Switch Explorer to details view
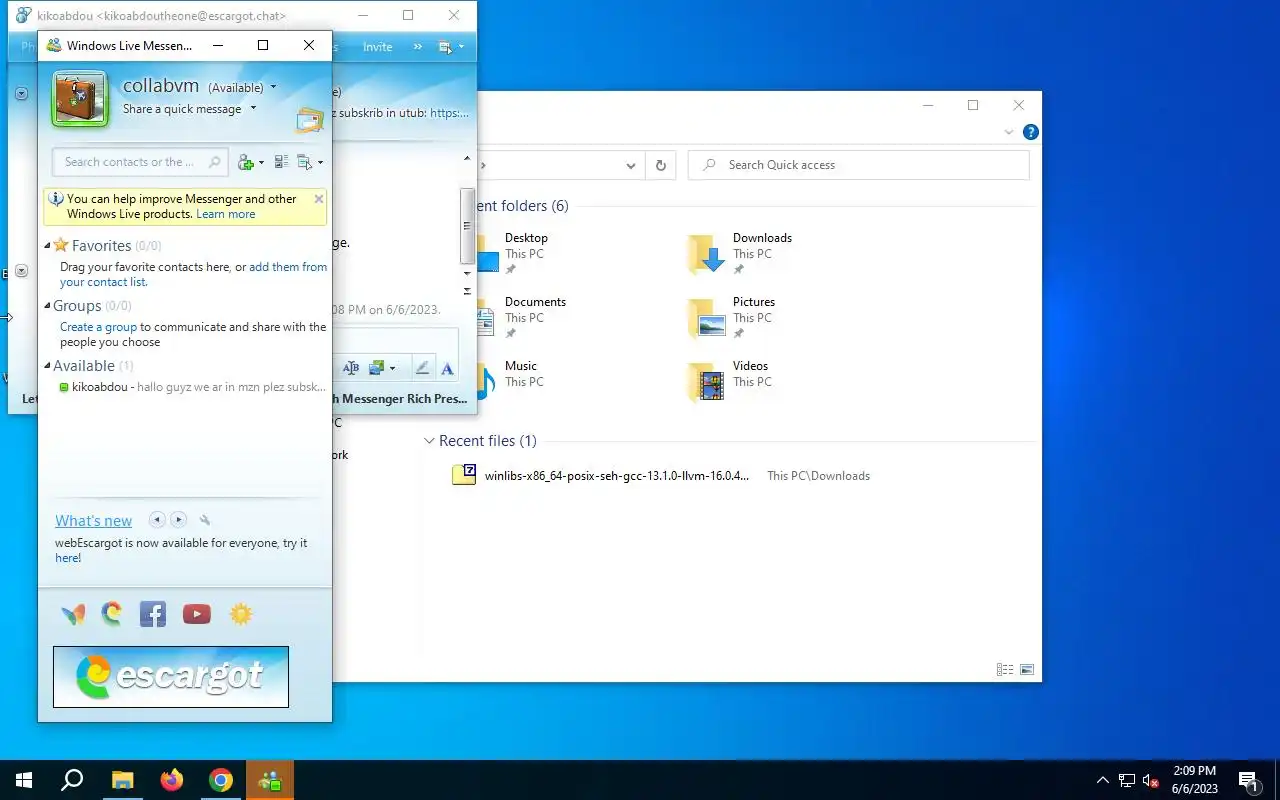The width and height of the screenshot is (1280, 800). [1005, 670]
